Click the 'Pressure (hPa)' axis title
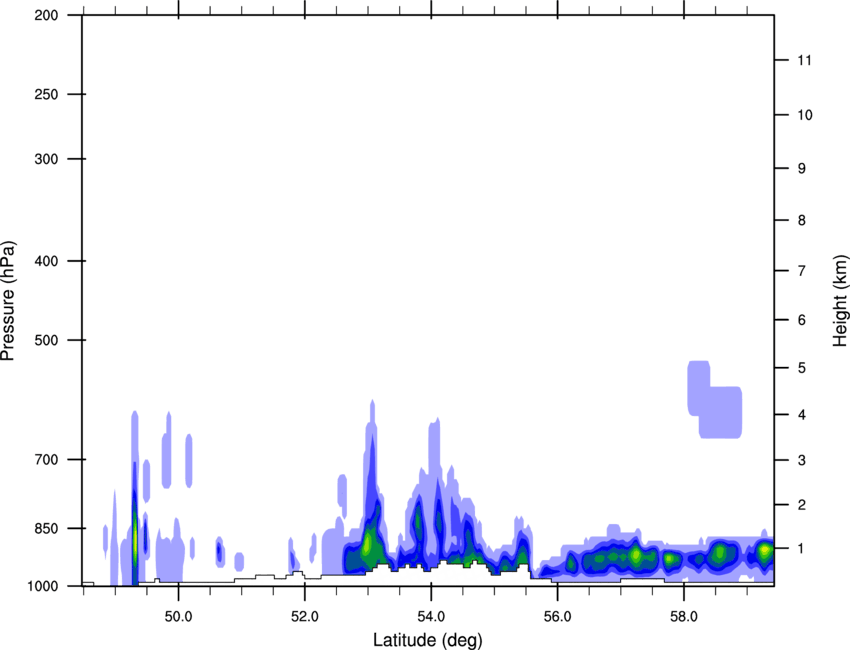 tap(9, 300)
